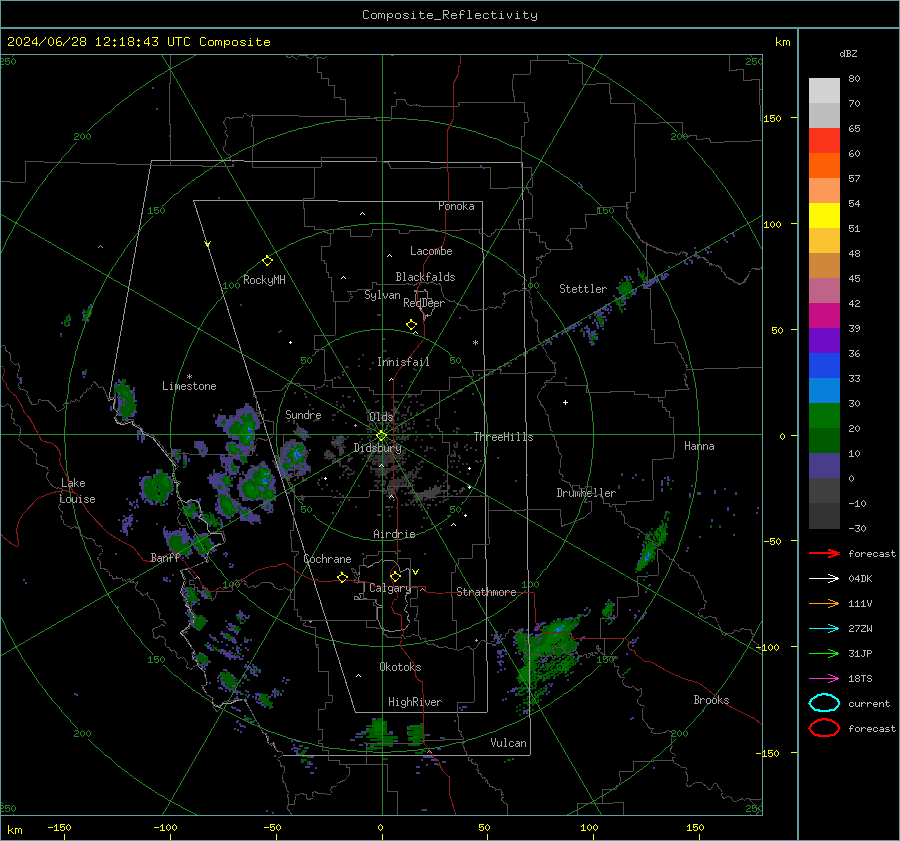
Task: Click the Composite_Reflectivity title
Action: tap(450, 15)
